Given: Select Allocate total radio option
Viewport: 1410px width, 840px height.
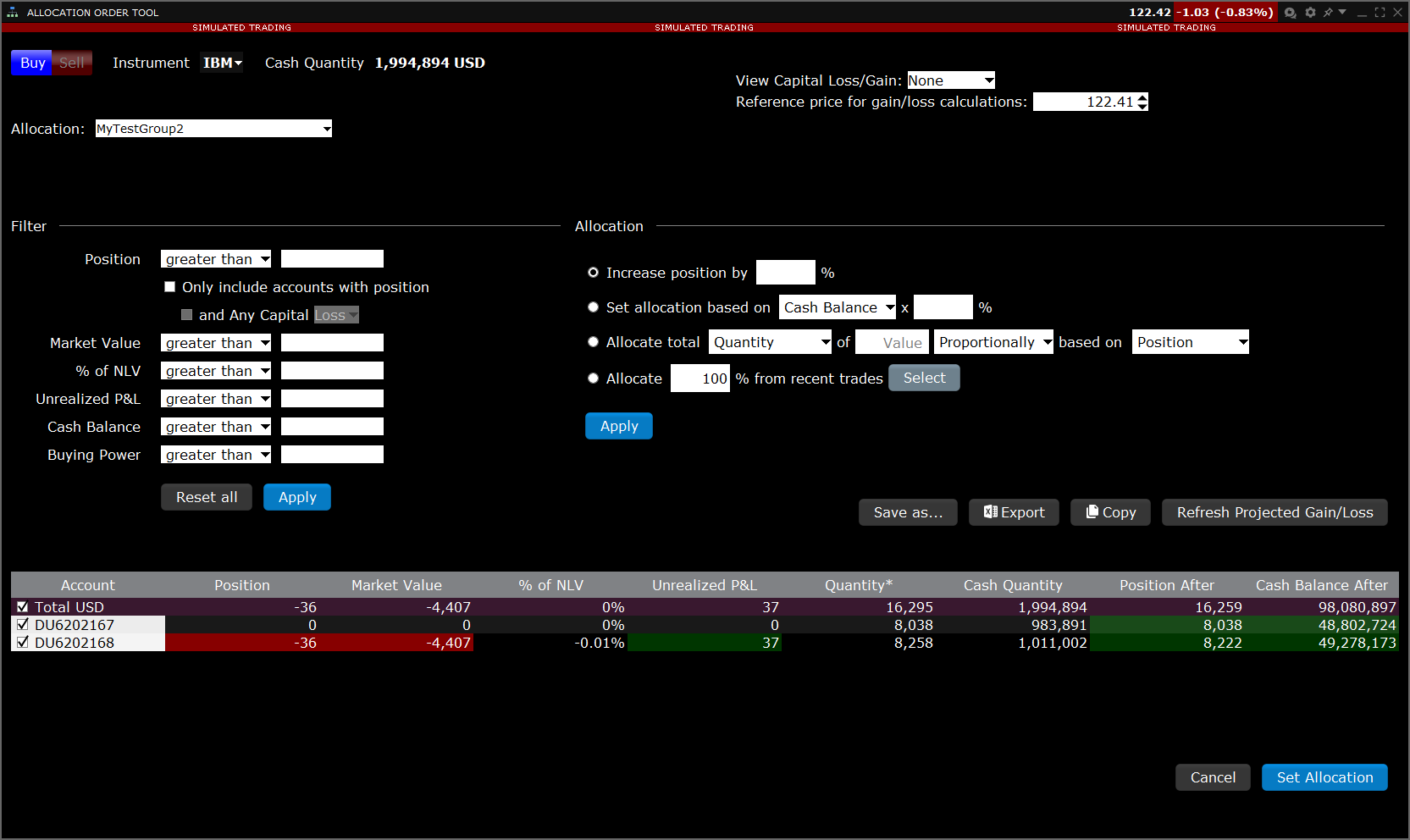Looking at the screenshot, I should tap(593, 342).
